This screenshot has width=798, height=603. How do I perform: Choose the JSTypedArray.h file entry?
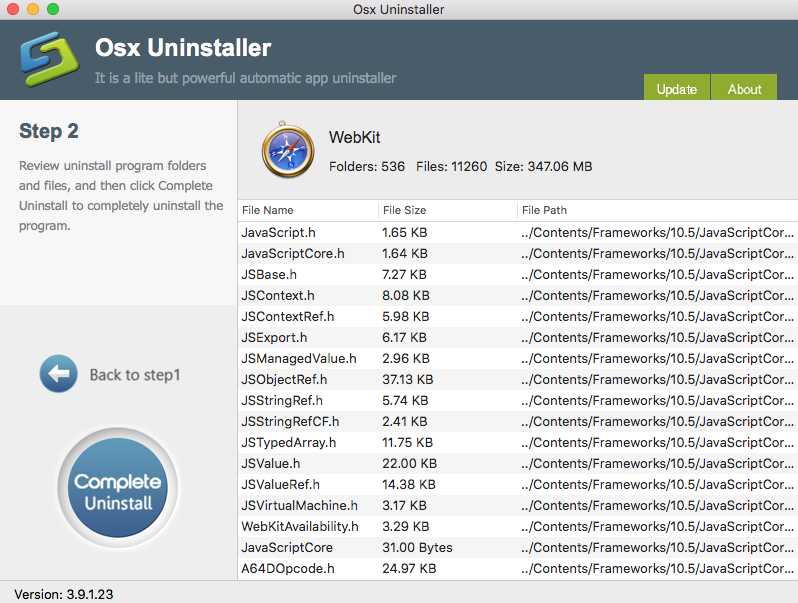[289, 442]
